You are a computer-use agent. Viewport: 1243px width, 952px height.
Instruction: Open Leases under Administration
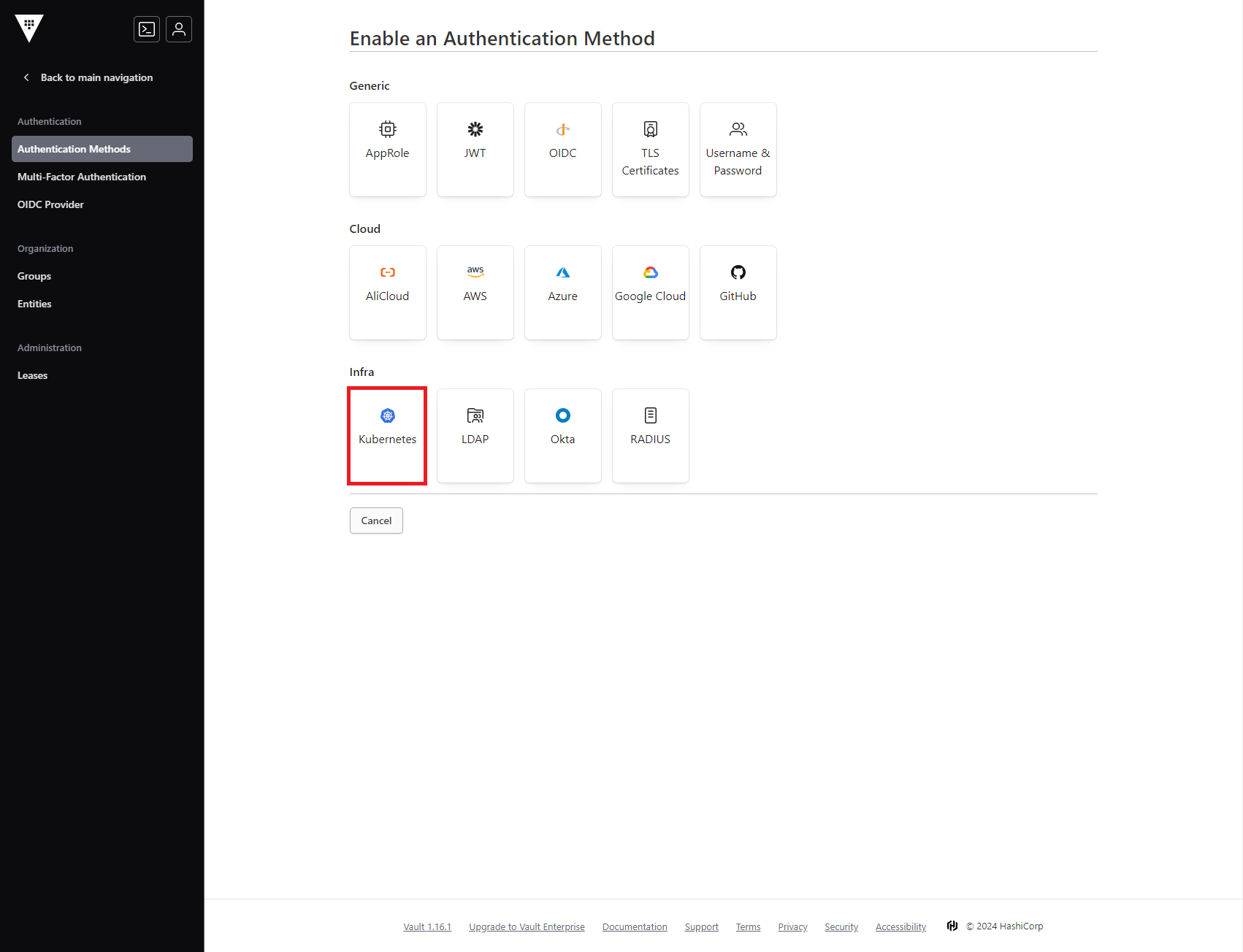(x=102, y=375)
